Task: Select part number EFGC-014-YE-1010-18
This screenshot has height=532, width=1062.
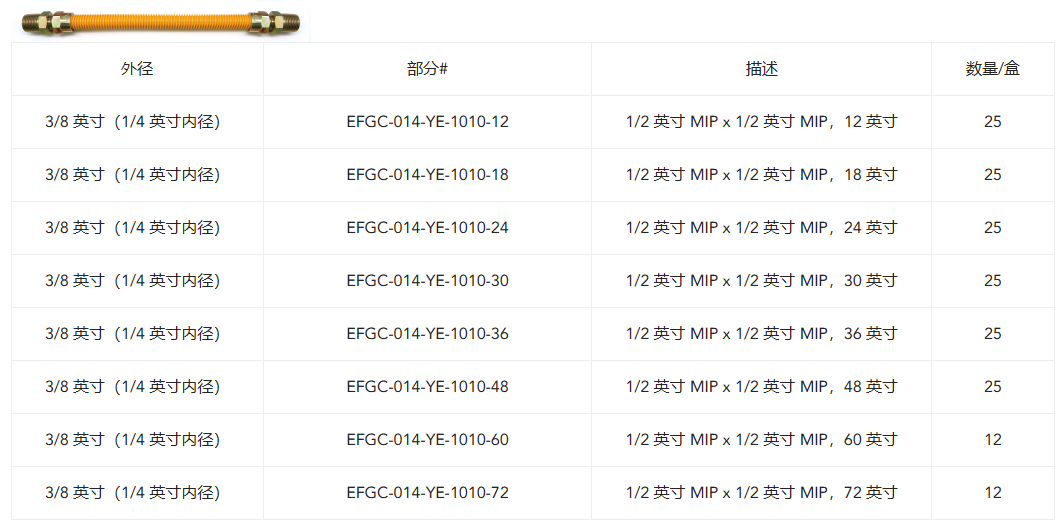Action: point(427,174)
